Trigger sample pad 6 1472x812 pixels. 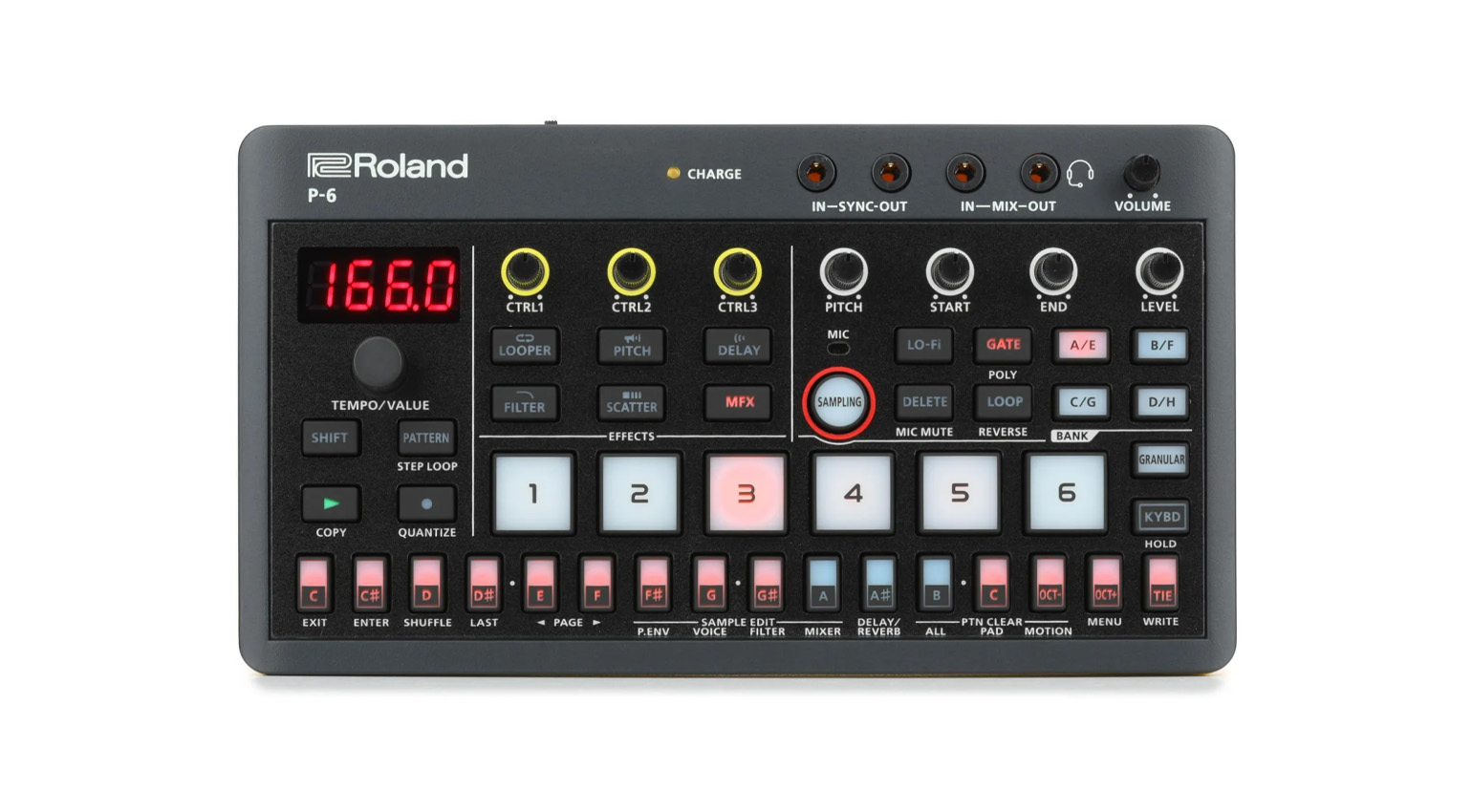(x=1067, y=493)
